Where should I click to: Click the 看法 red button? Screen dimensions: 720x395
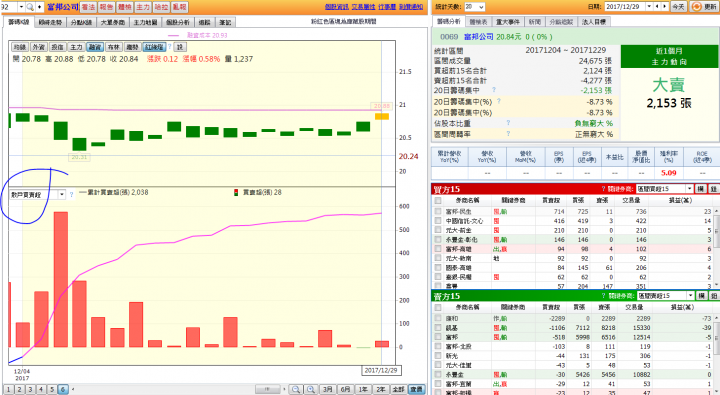[89, 7]
